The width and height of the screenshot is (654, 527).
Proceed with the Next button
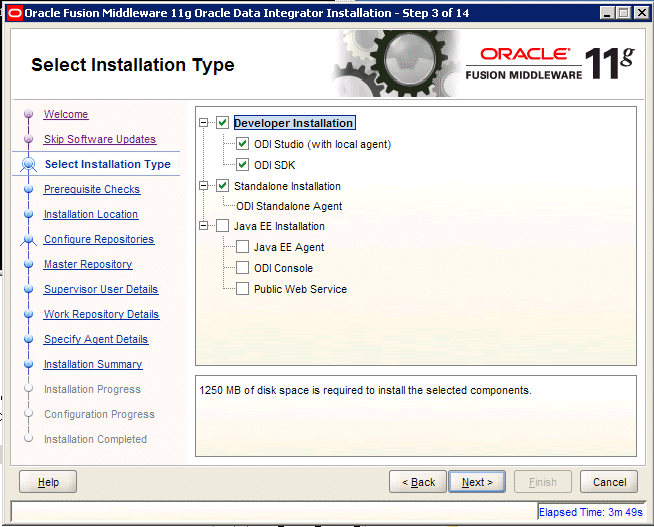tap(477, 482)
